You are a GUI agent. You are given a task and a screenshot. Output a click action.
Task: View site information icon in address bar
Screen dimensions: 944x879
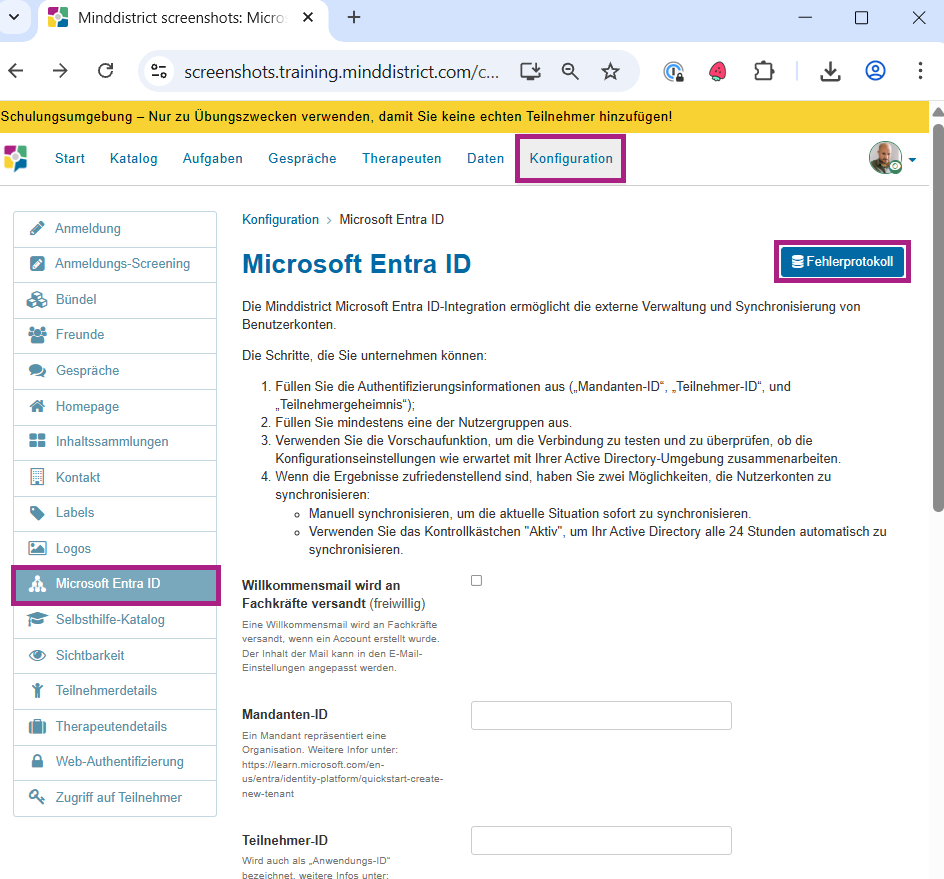click(159, 71)
